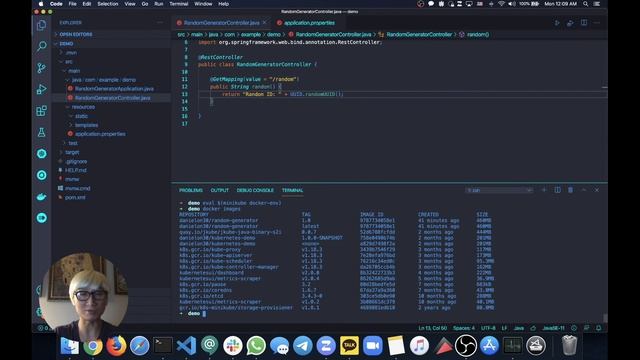The width and height of the screenshot is (640, 360).
Task: Open the Terminal menu in menu bar
Action: coord(179,4)
